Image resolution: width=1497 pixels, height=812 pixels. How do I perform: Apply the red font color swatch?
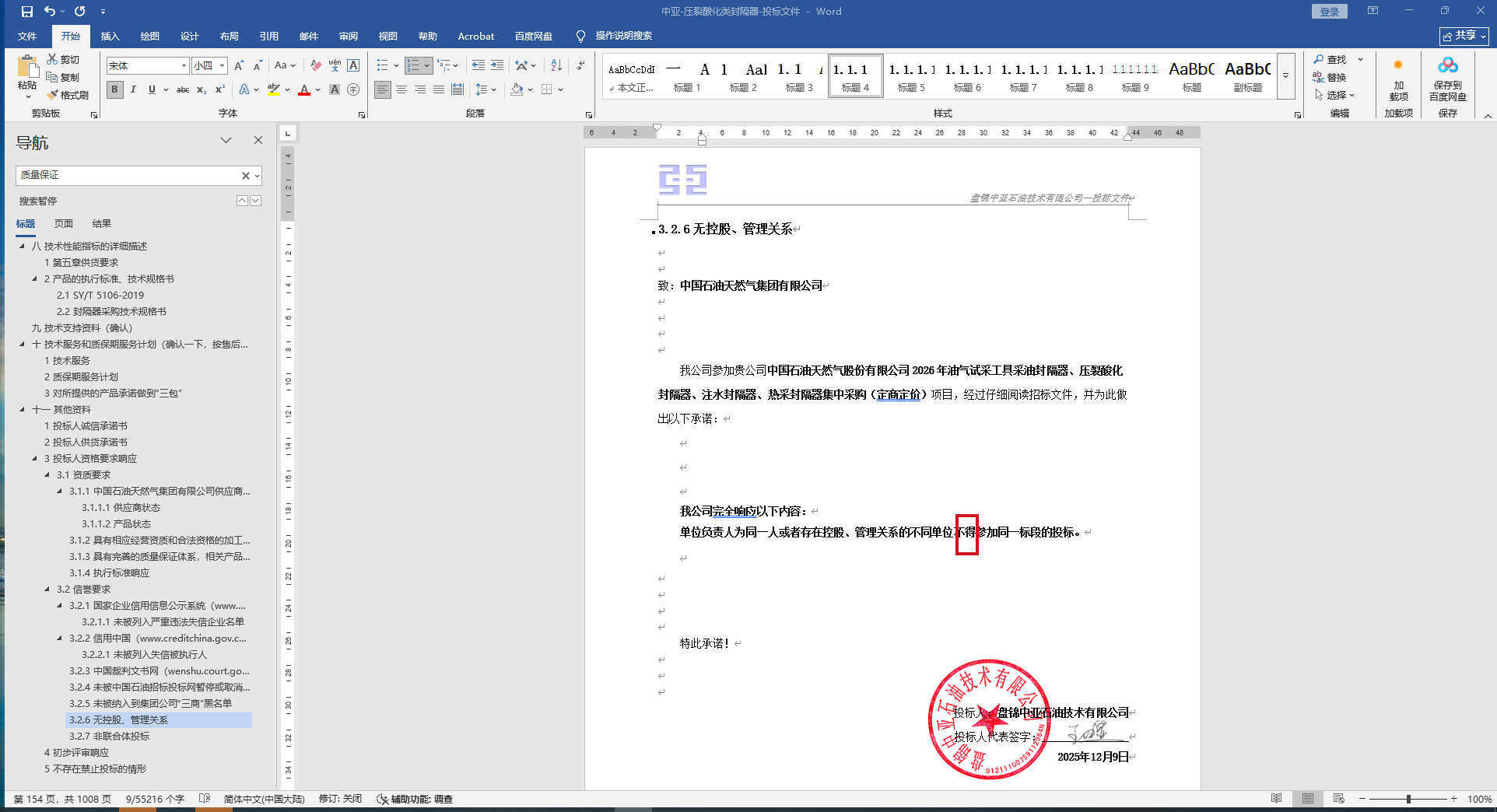(x=304, y=89)
